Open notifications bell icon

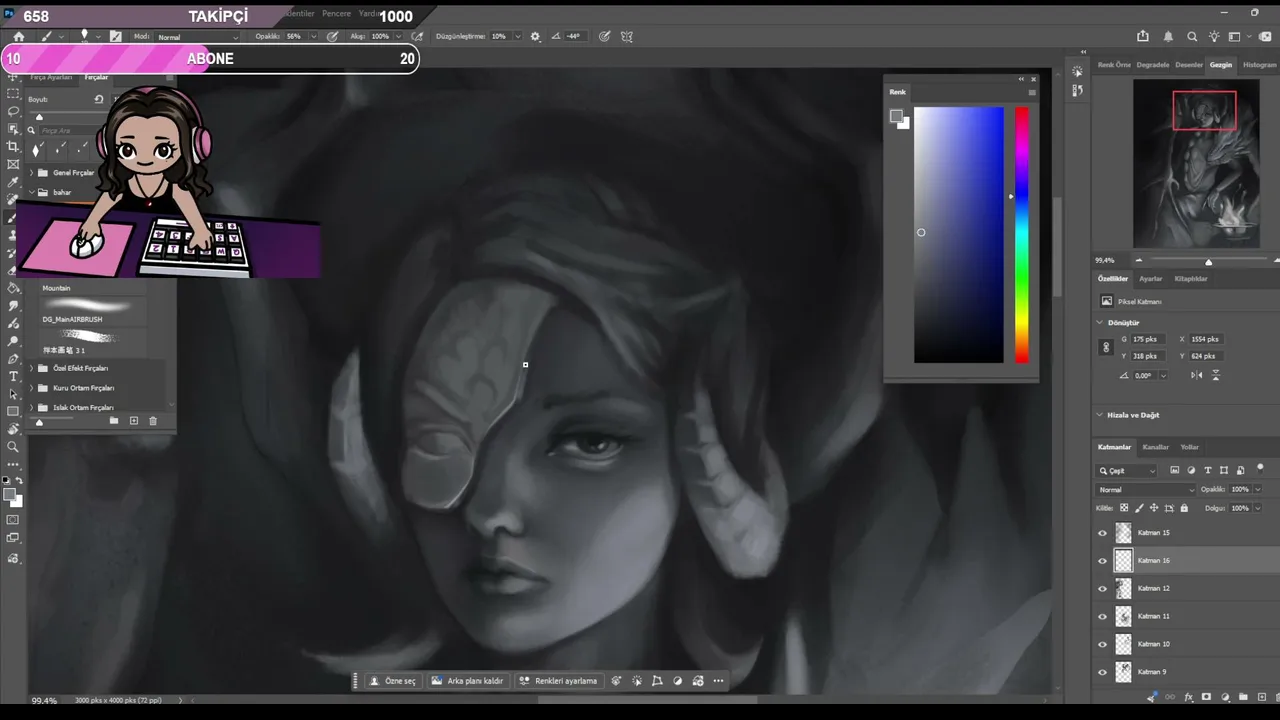pyautogui.click(x=1168, y=36)
